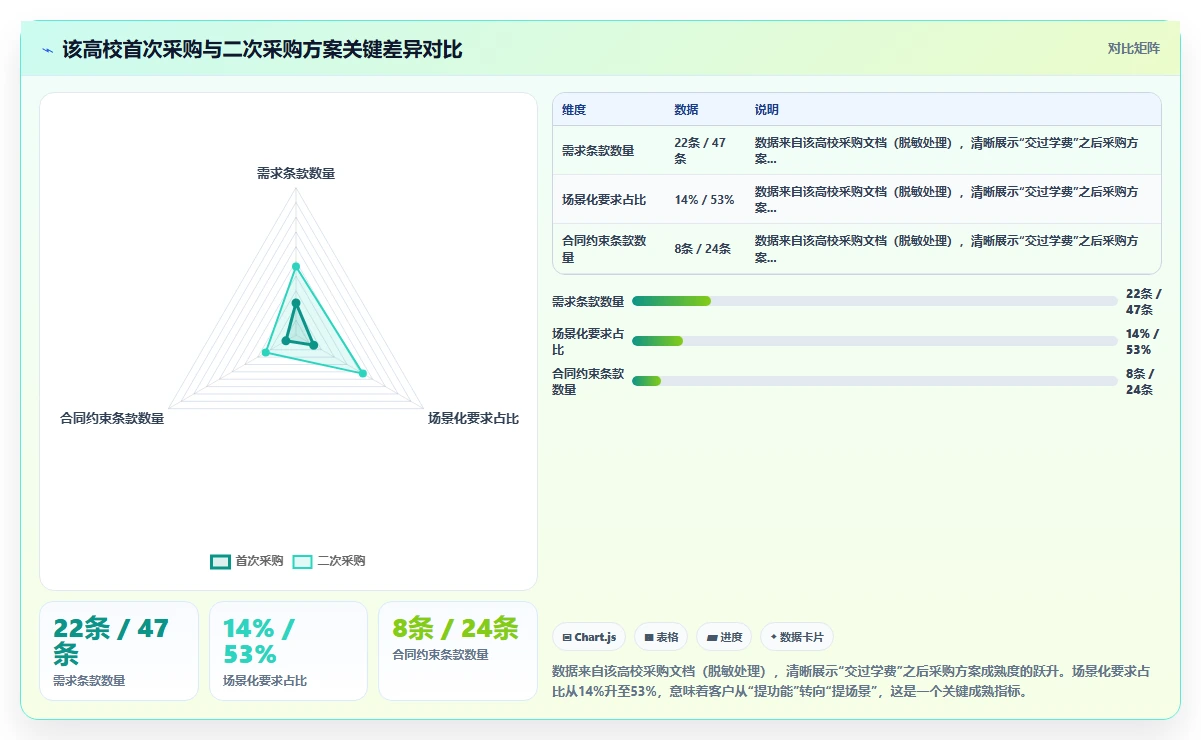The image size is (1201, 740).
Task: Click the 首次采购 legend color box
Action: tap(220, 561)
